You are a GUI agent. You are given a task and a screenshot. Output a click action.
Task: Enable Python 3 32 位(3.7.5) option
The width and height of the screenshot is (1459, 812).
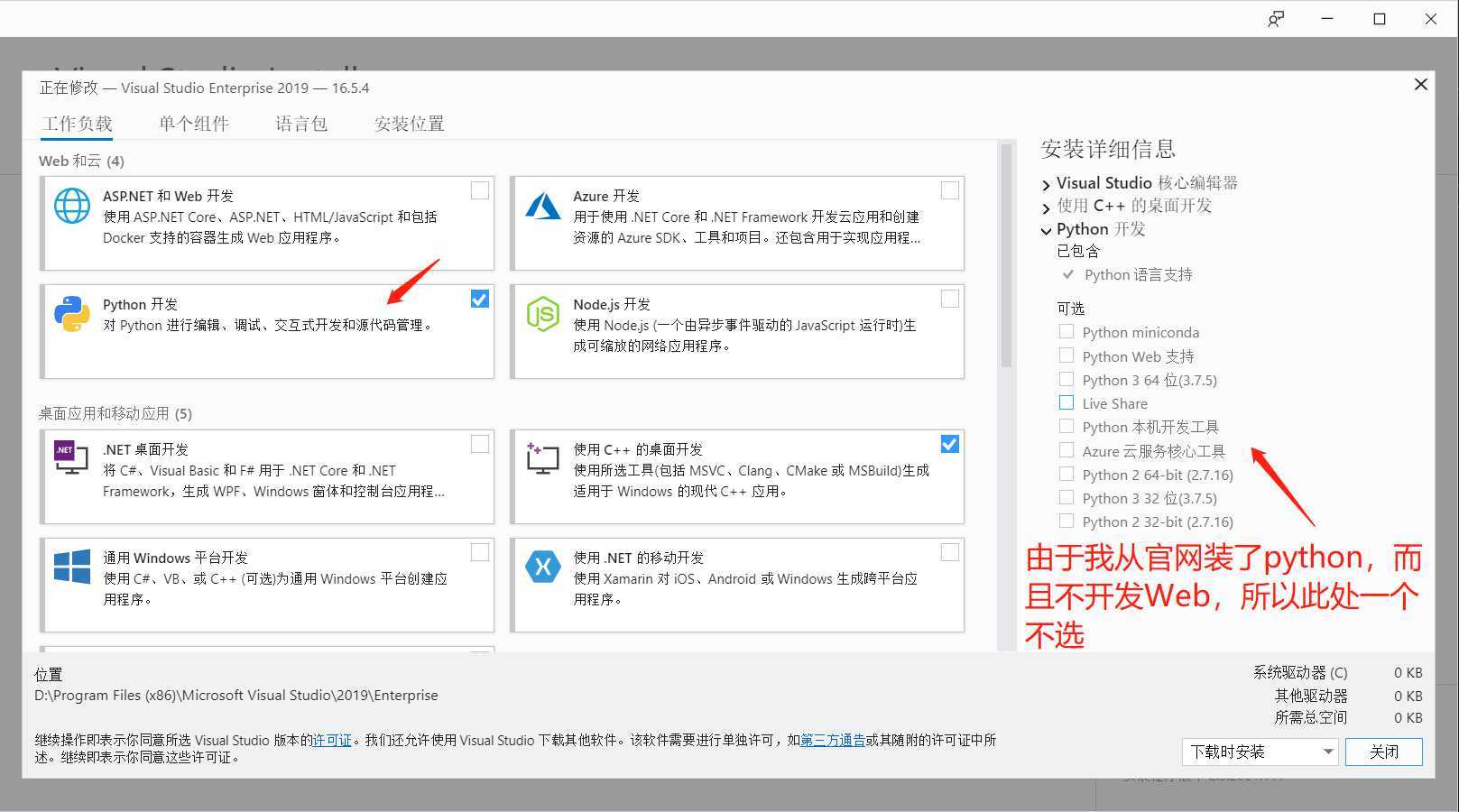click(1067, 497)
